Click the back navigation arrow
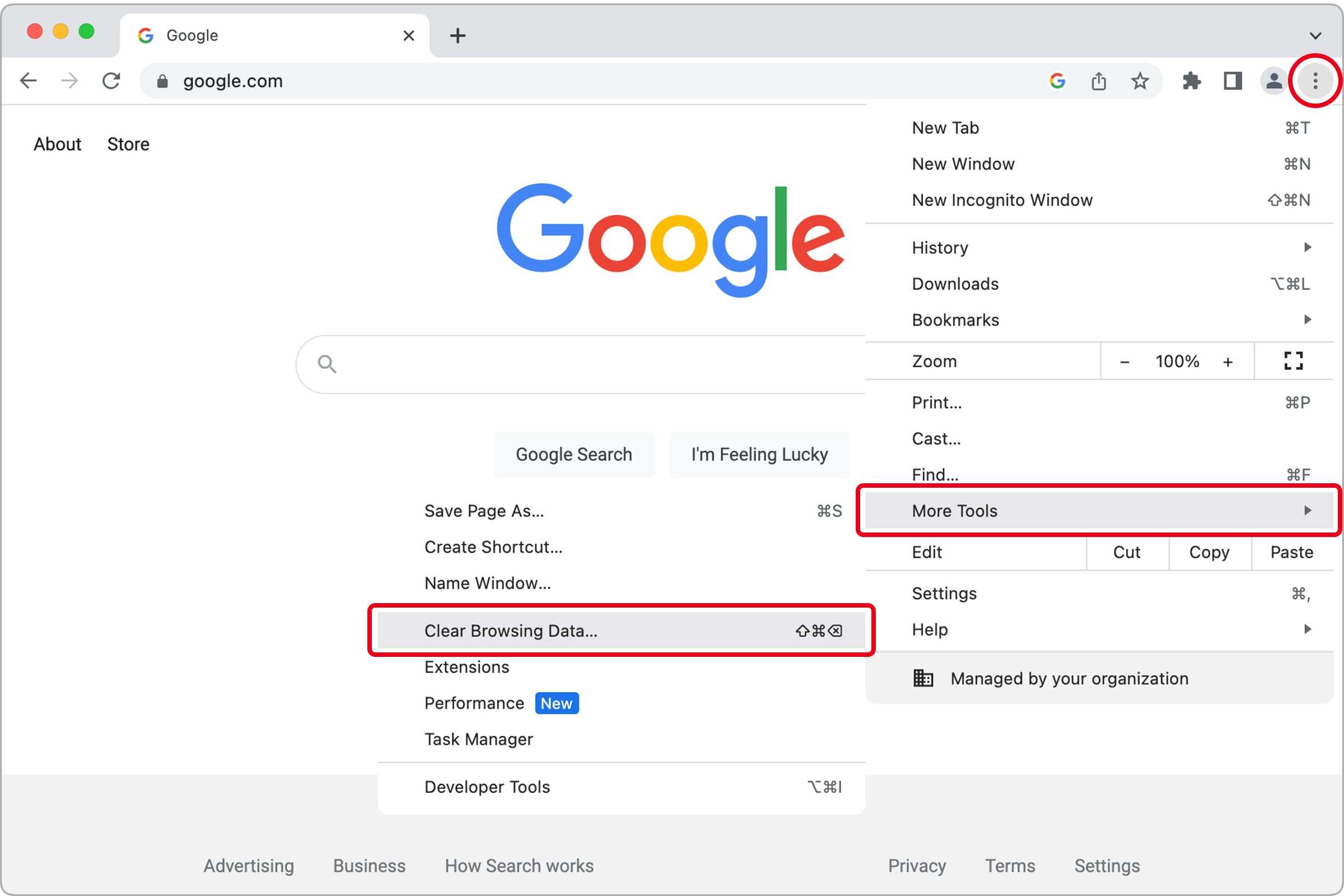 27,81
